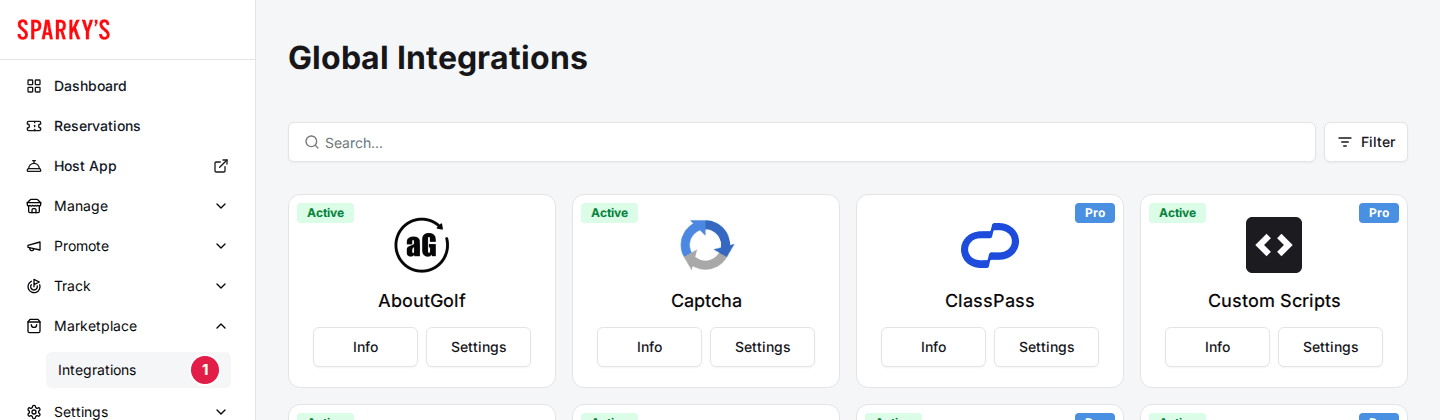Click the Custom Scripts Active badge
Viewport: 1440px width, 420px height.
(x=1177, y=213)
